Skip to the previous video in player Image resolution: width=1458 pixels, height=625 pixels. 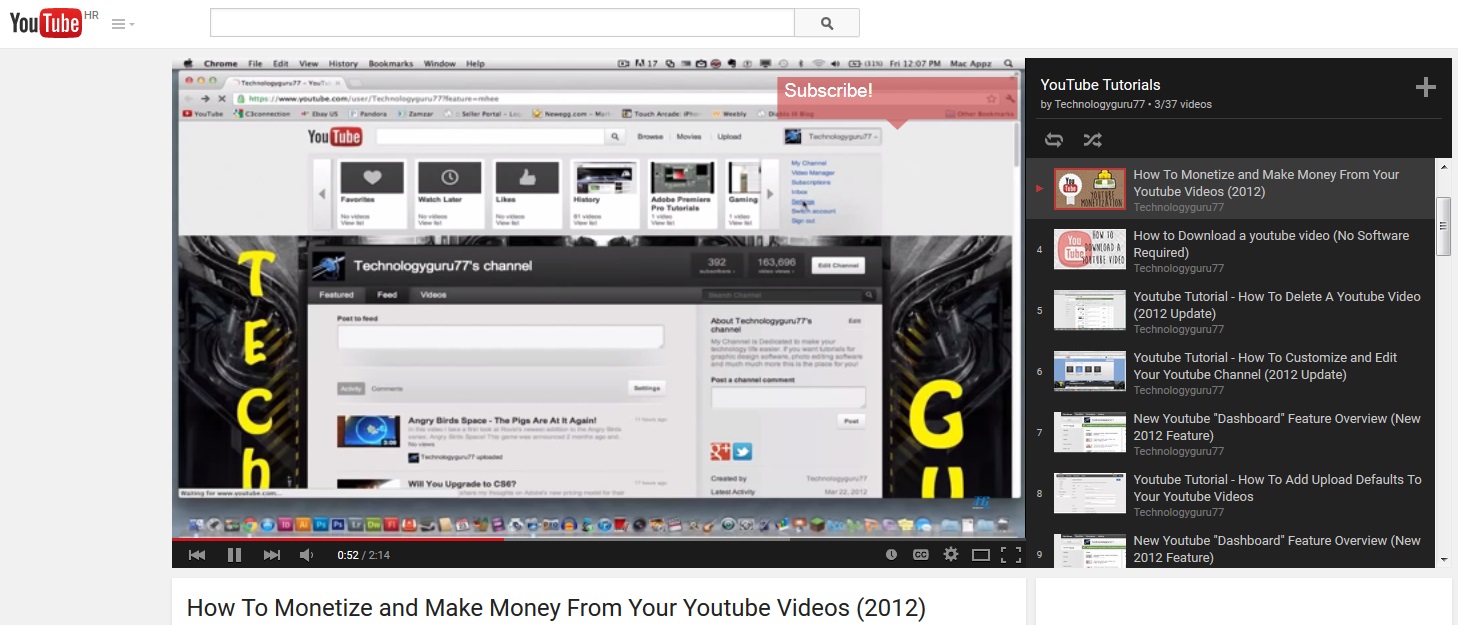click(x=197, y=555)
